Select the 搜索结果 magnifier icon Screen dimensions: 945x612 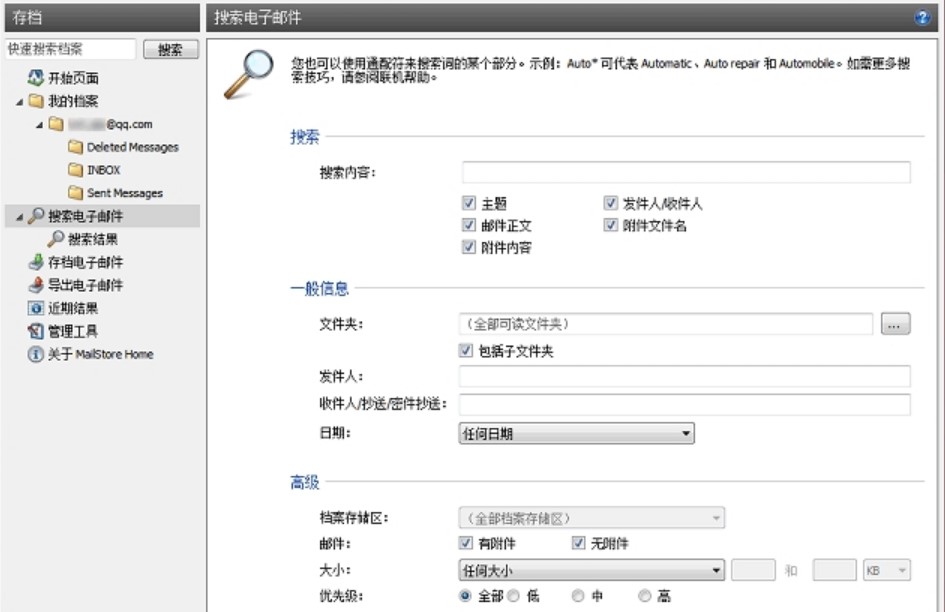(x=55, y=239)
